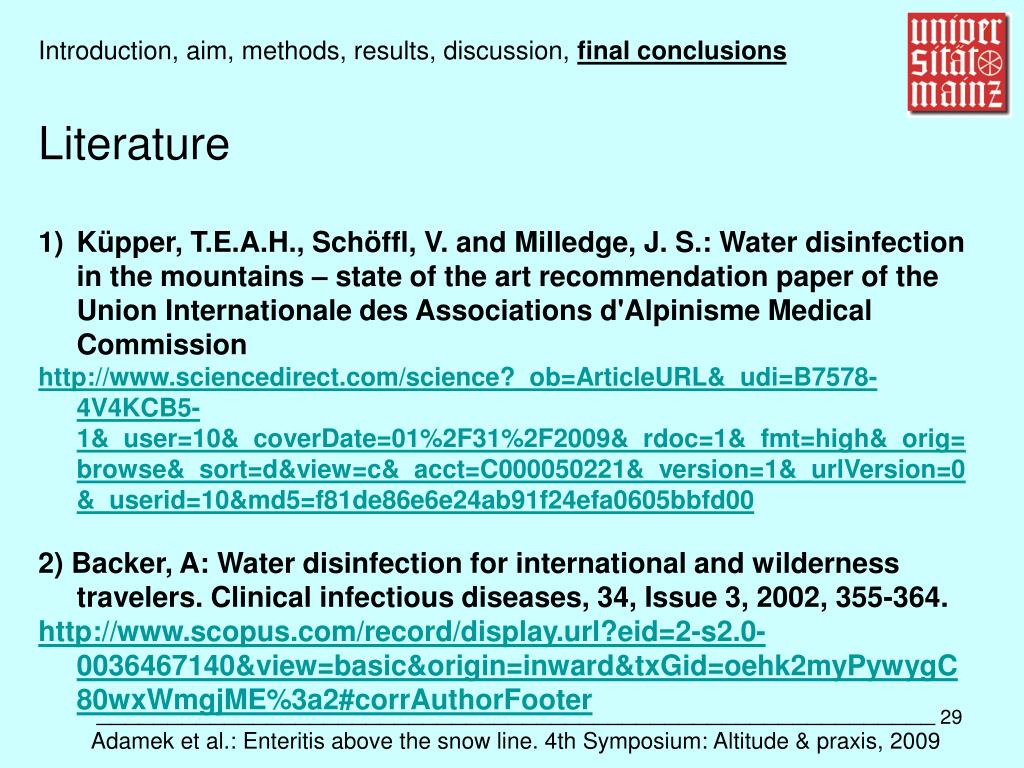Click slide number 29
Screen dimensions: 1024x768
point(950,717)
